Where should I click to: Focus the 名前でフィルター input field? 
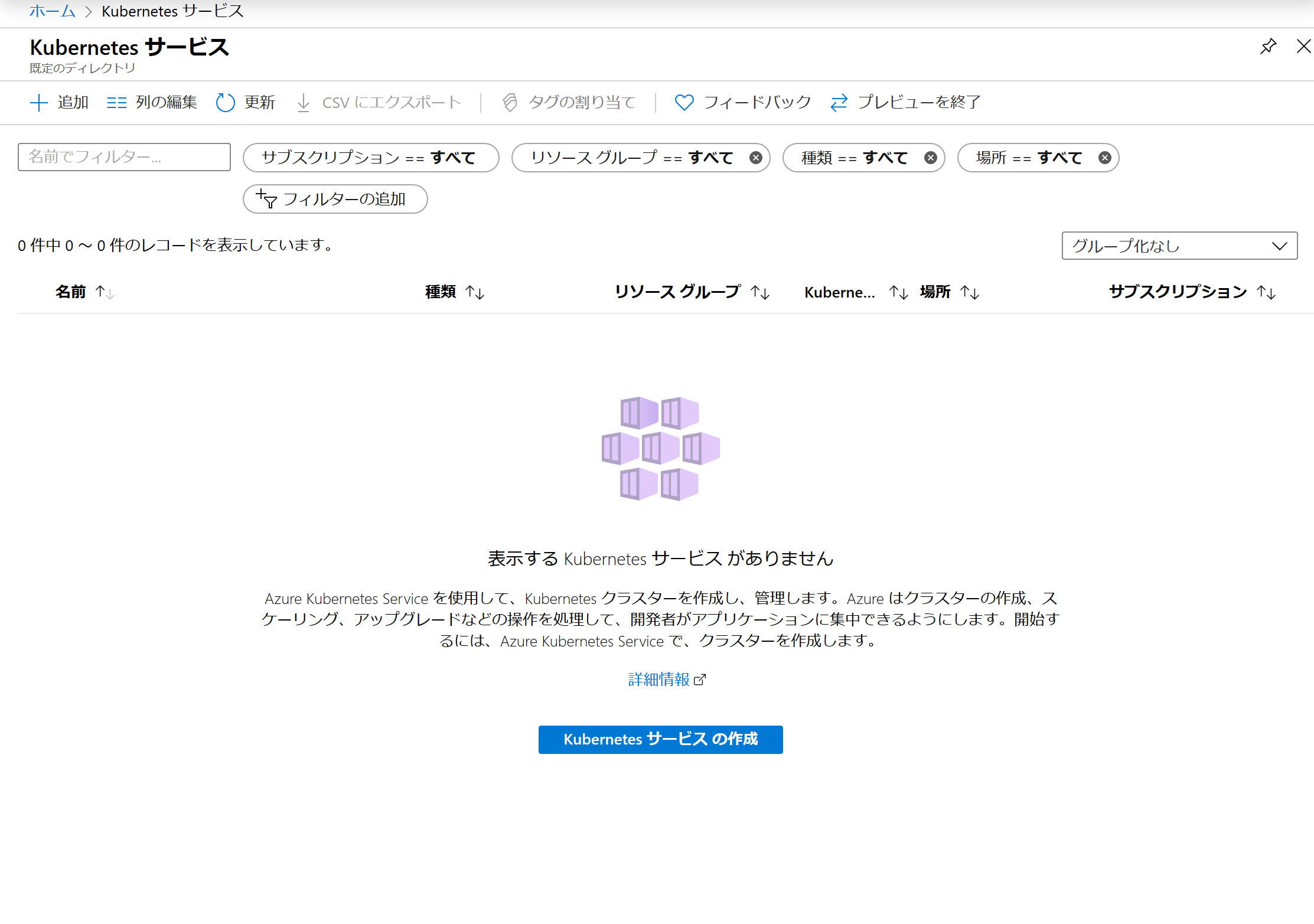(x=124, y=157)
